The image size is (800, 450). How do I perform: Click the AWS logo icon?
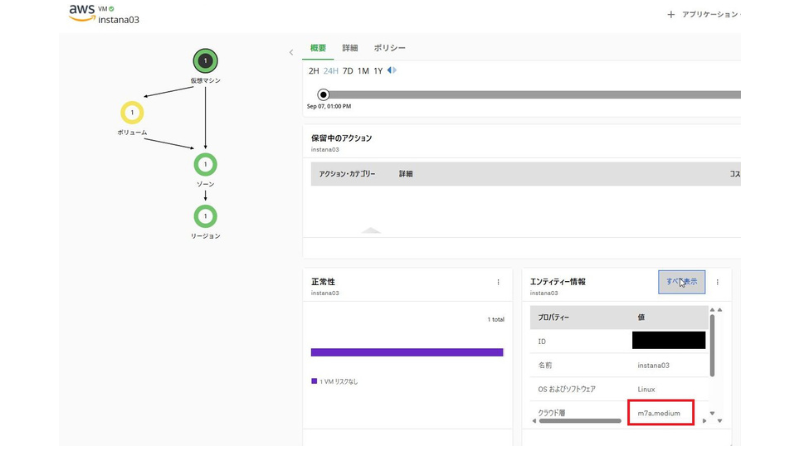click(x=81, y=13)
